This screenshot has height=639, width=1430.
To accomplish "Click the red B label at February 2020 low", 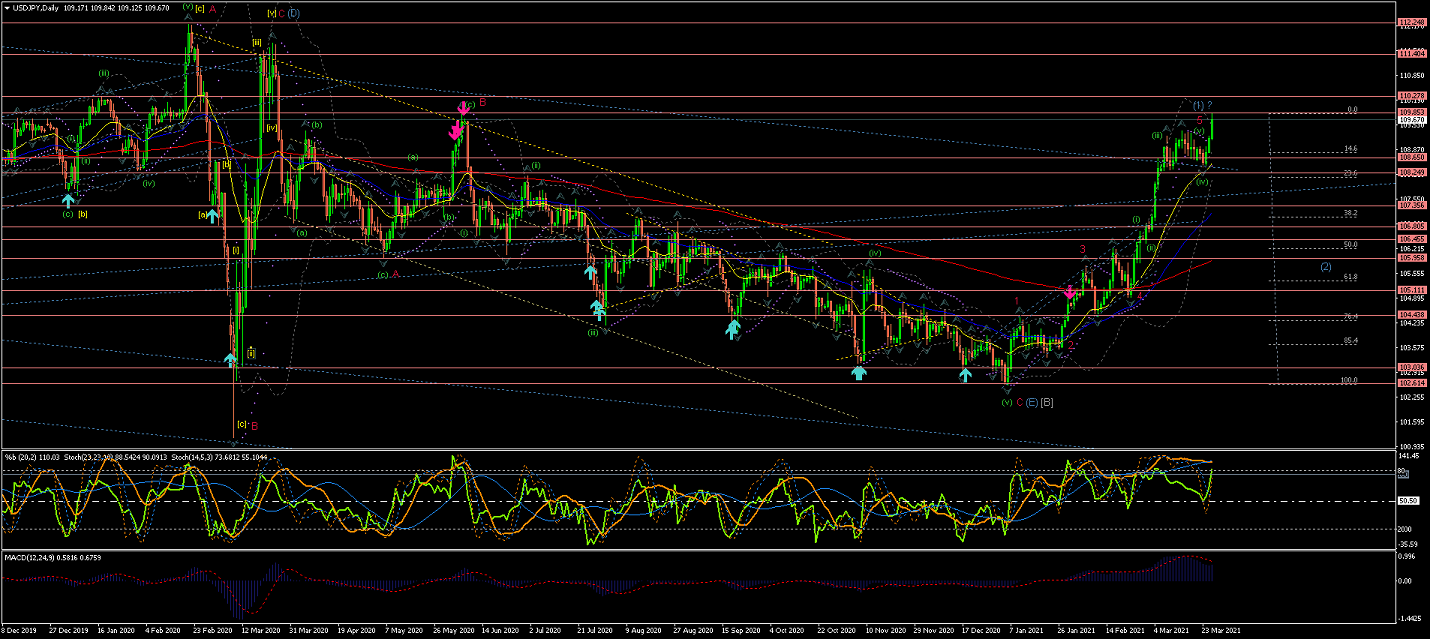I will (x=254, y=426).
